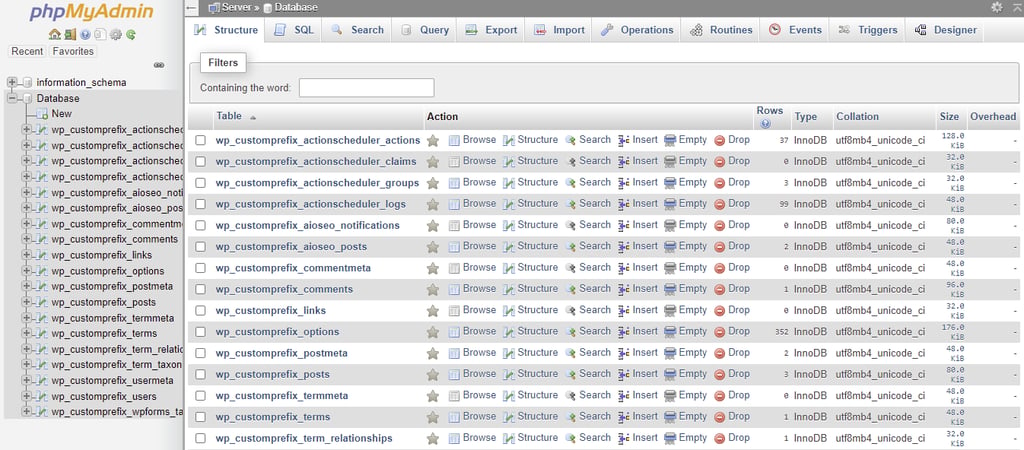1024x450 pixels.
Task: Select wp_customprefix_terms in navigation tree
Action: tap(104, 334)
